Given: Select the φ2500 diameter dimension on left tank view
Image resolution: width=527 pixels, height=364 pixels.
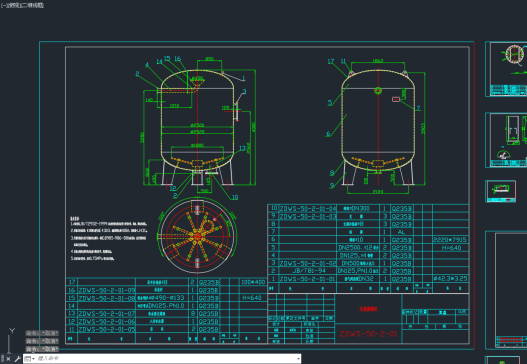Looking at the screenshot, I should tap(197, 125).
